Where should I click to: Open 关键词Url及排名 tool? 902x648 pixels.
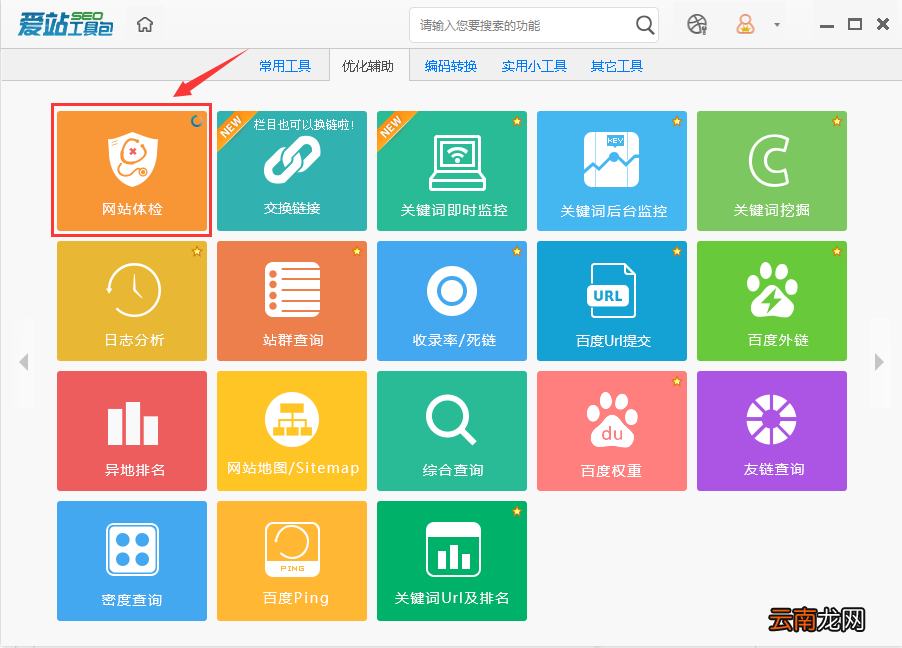click(452, 561)
